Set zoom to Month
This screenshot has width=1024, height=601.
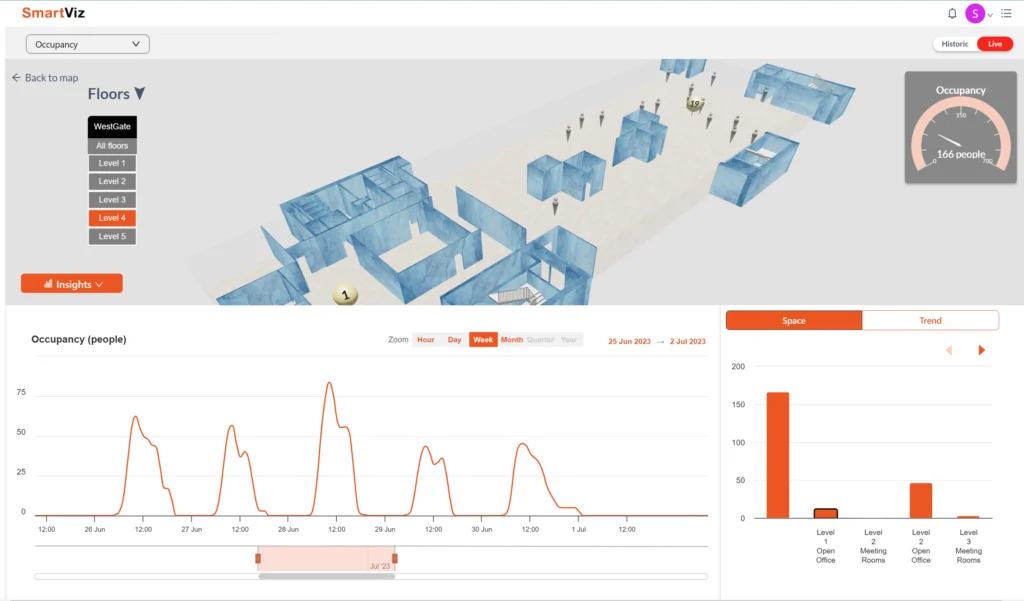pos(512,340)
